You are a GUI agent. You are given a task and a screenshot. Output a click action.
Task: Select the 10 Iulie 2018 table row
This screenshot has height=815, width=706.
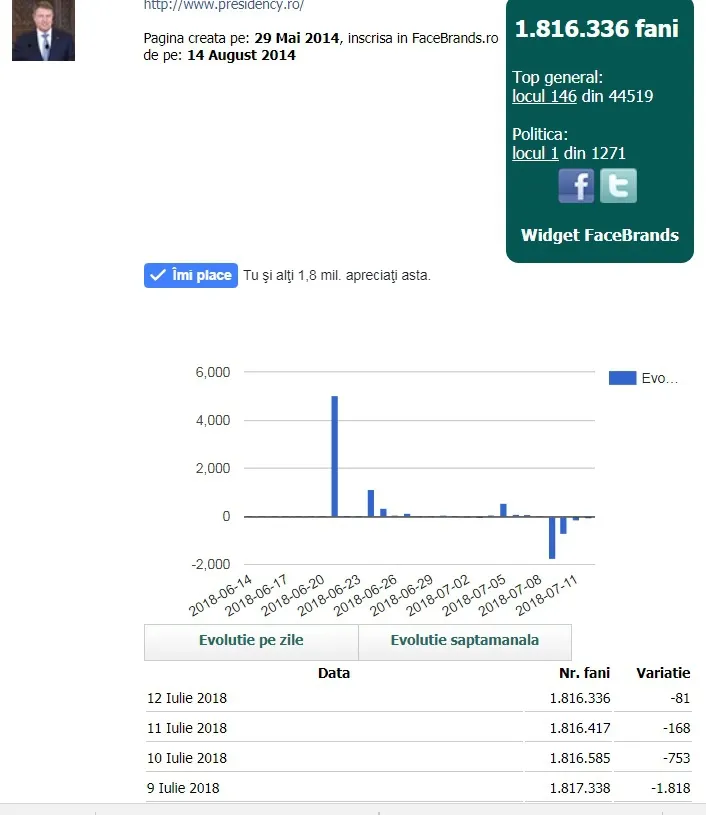[419, 758]
